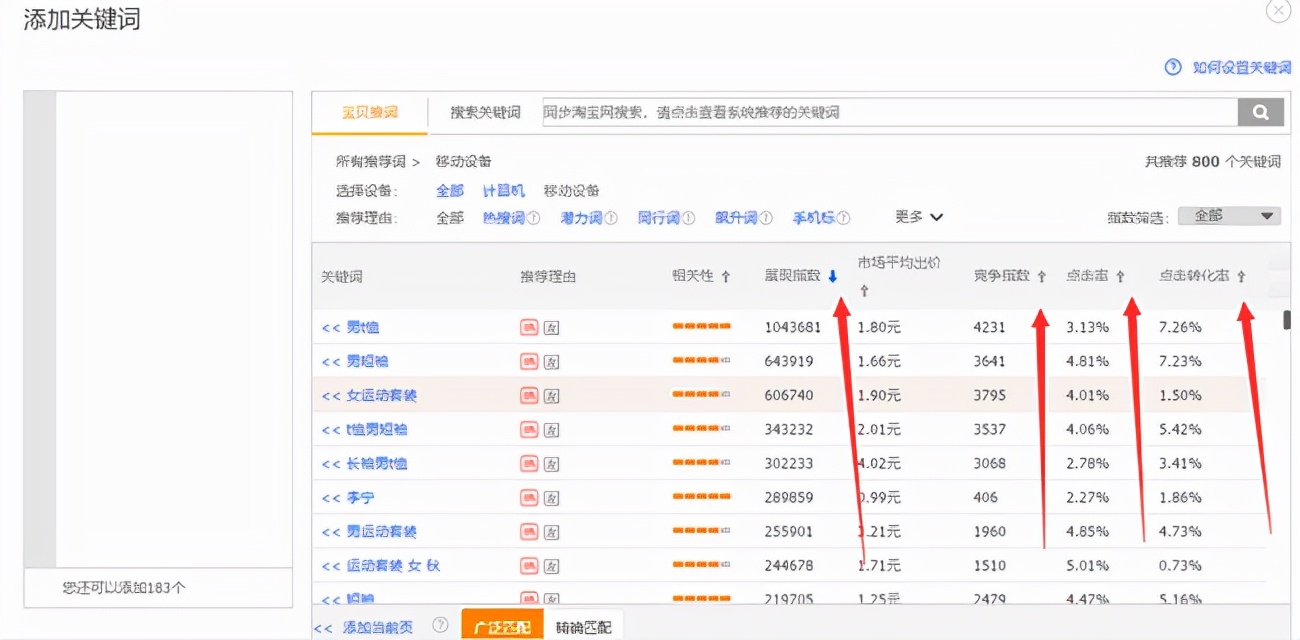Image resolution: width=1300 pixels, height=640 pixels.
Task: Click the grey tag icon in the 302233 row
Action: (551, 463)
